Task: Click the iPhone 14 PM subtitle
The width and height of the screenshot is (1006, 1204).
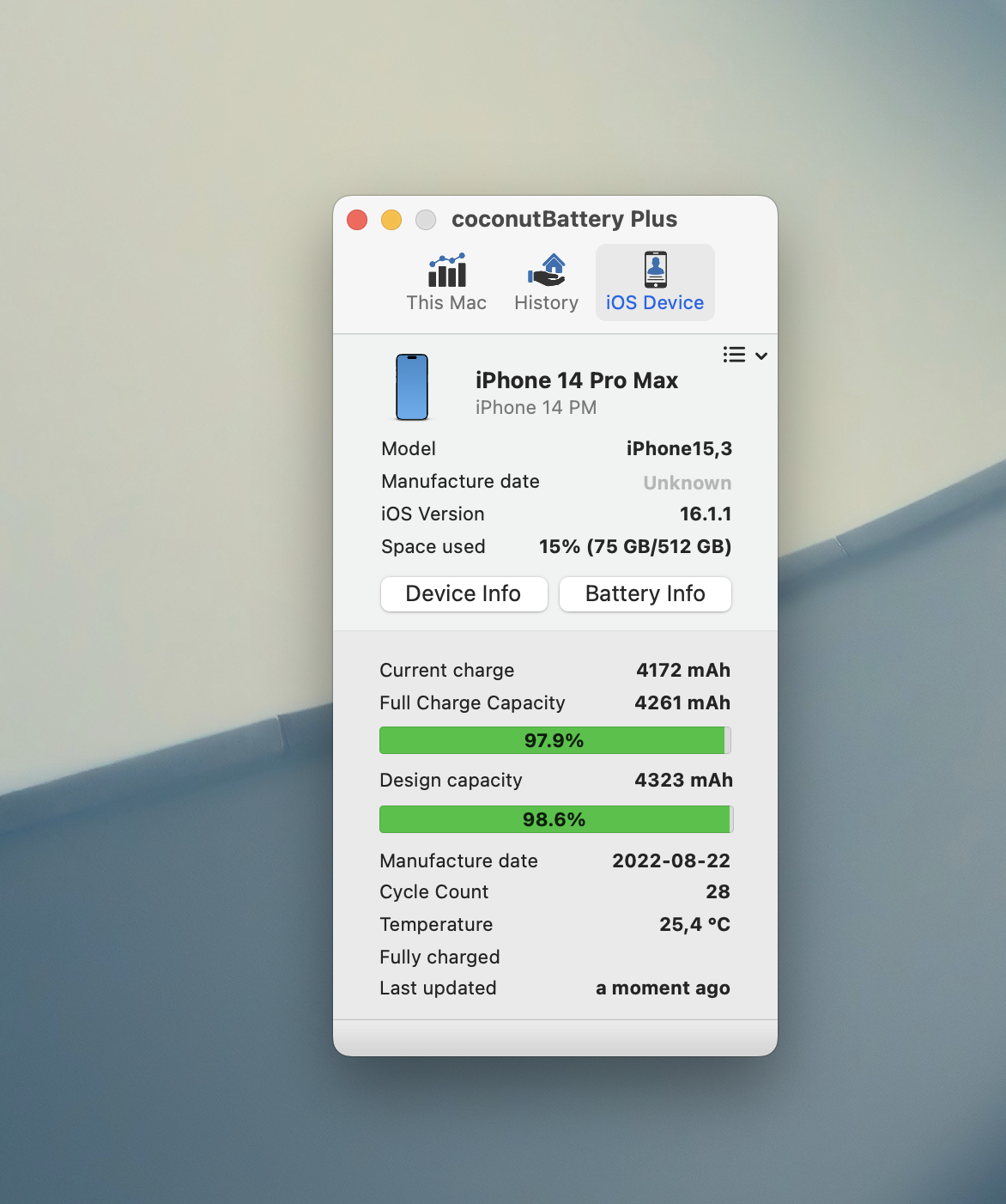Action: (536, 408)
